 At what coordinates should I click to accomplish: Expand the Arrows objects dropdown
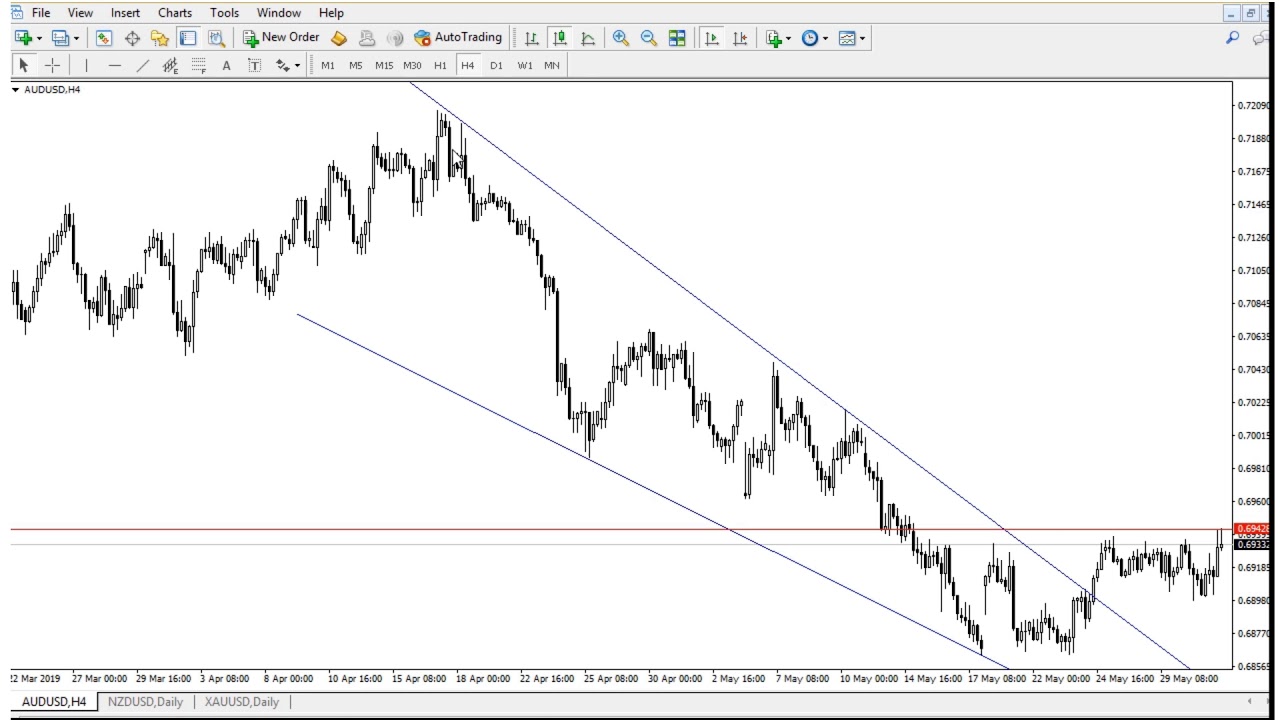pyautogui.click(x=297, y=65)
